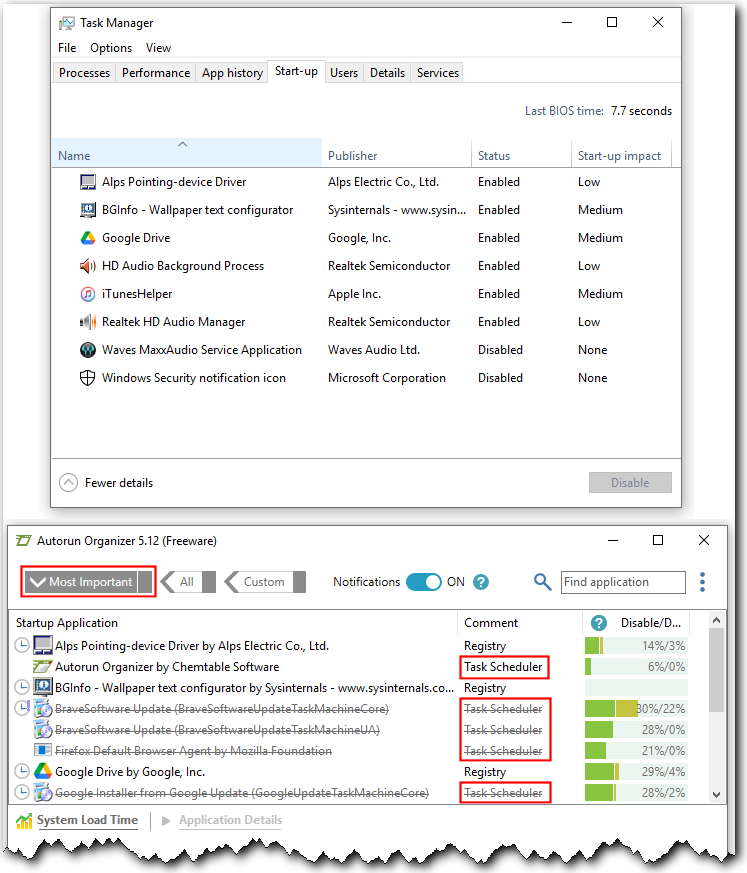Click the Waves MaxxAudio Service Application icon

pos(88,350)
